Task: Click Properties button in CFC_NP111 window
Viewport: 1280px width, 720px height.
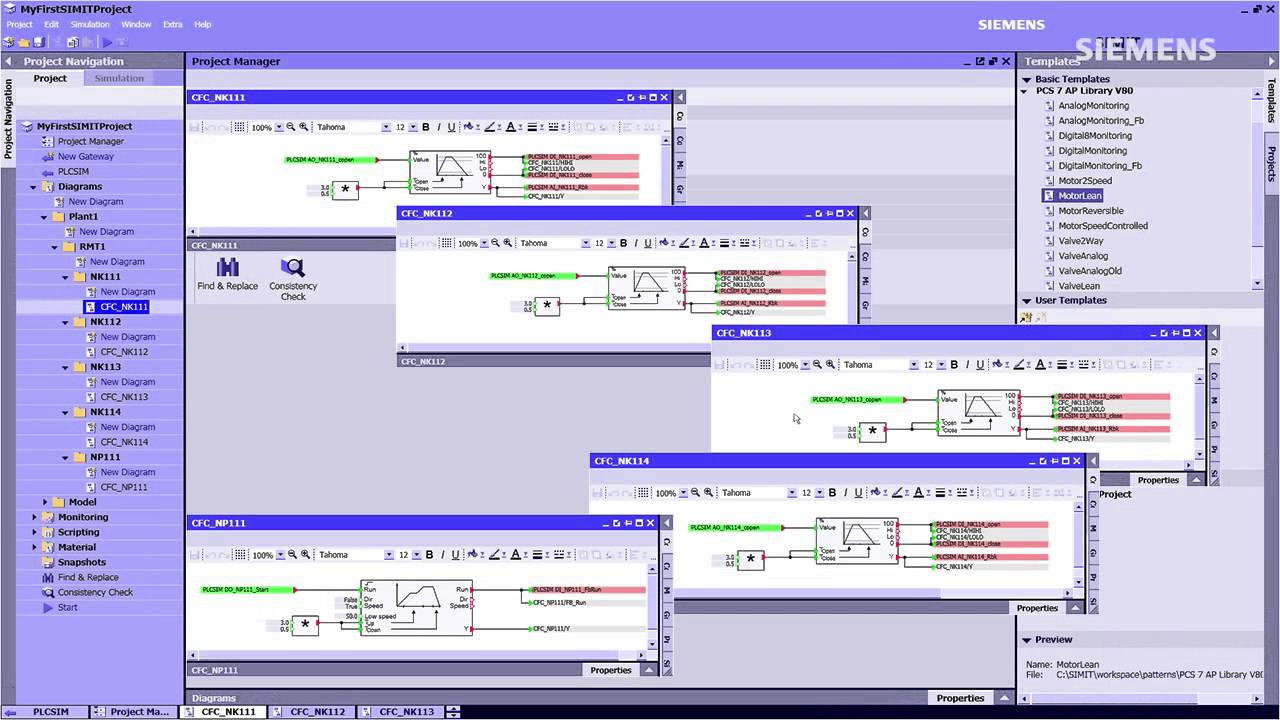Action: point(611,670)
